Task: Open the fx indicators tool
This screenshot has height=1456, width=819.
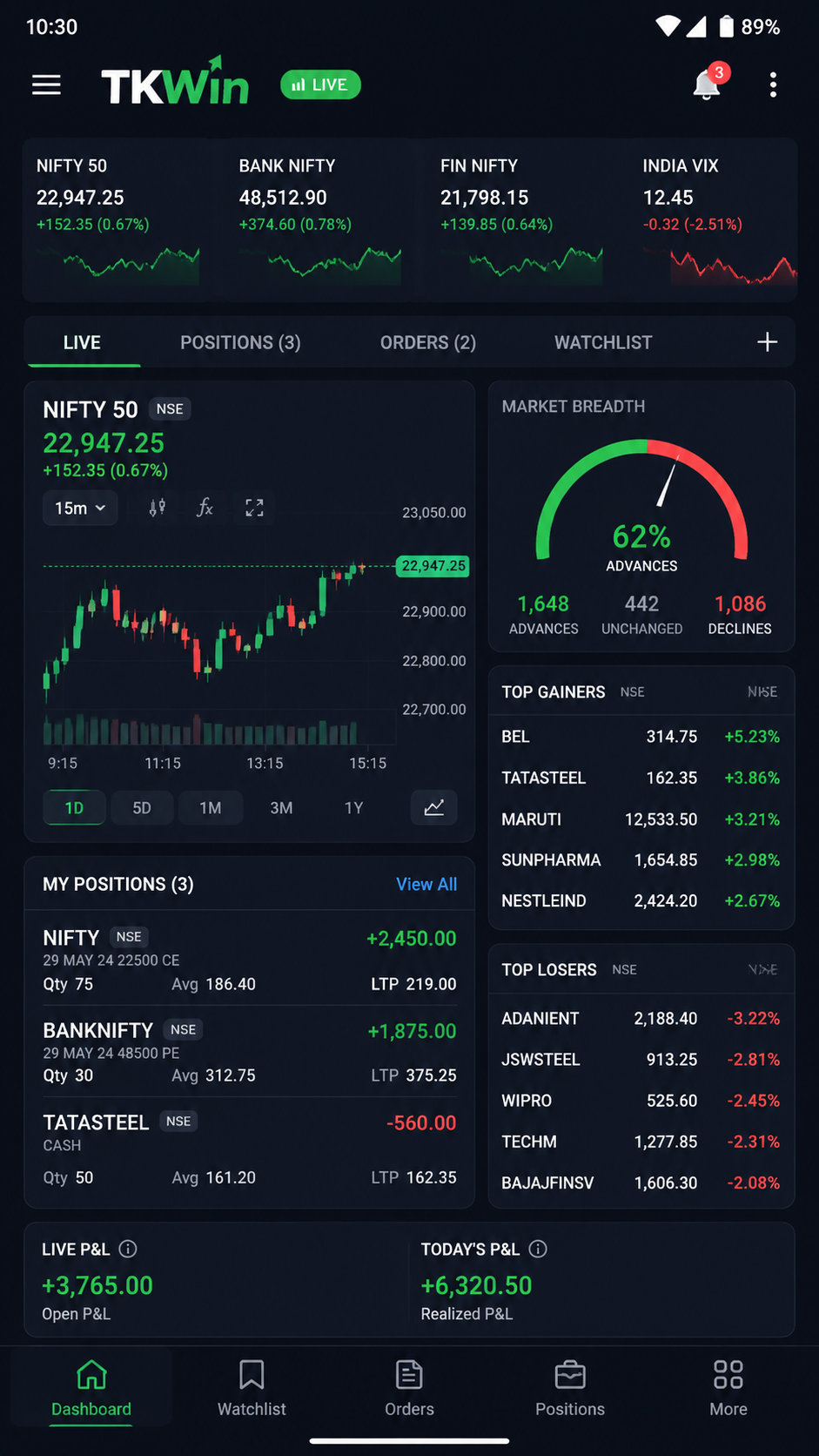Action: [205, 508]
